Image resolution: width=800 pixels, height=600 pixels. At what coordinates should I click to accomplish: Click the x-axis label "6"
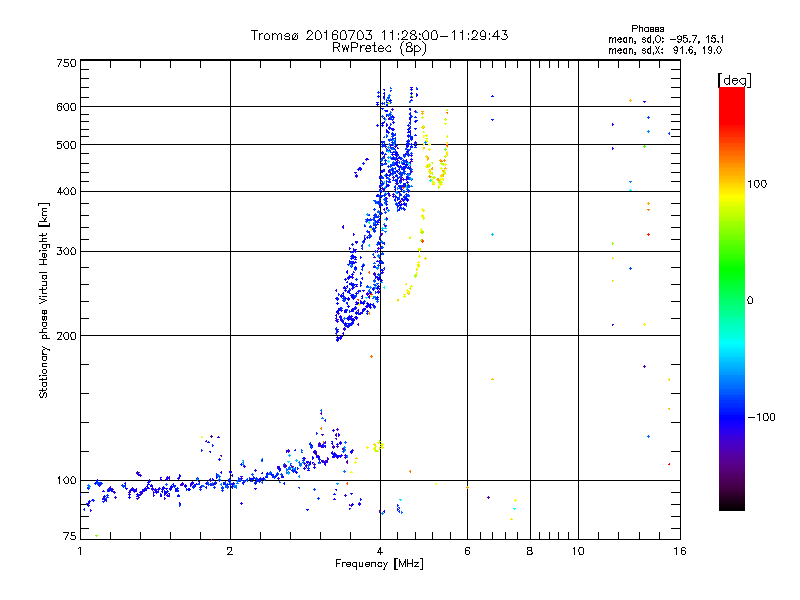[x=467, y=551]
